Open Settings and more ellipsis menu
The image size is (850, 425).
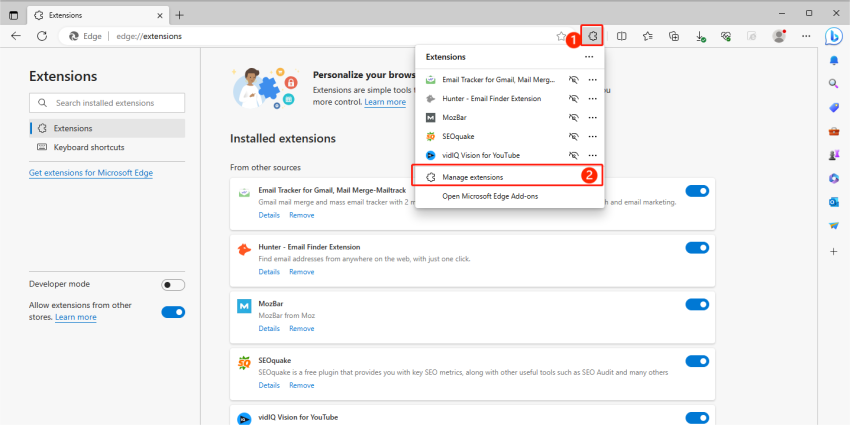[x=806, y=36]
